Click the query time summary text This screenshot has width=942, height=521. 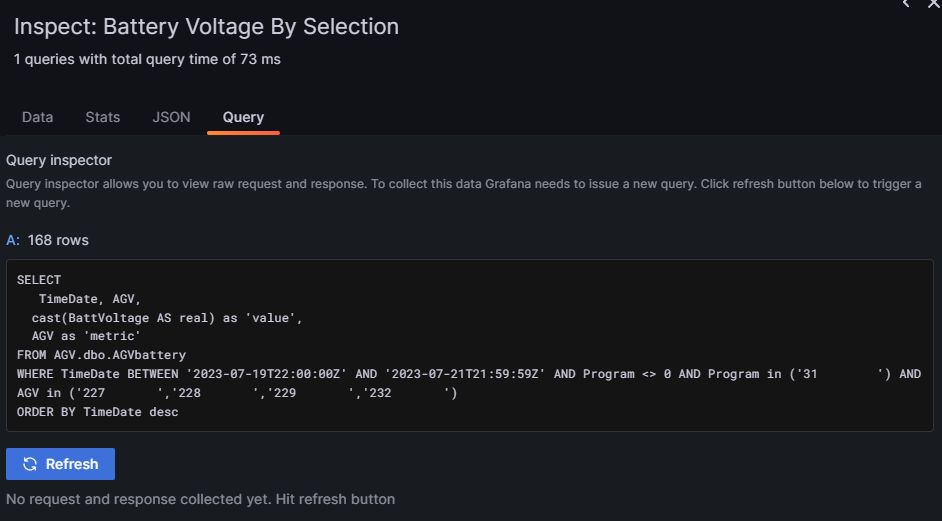pos(147,59)
